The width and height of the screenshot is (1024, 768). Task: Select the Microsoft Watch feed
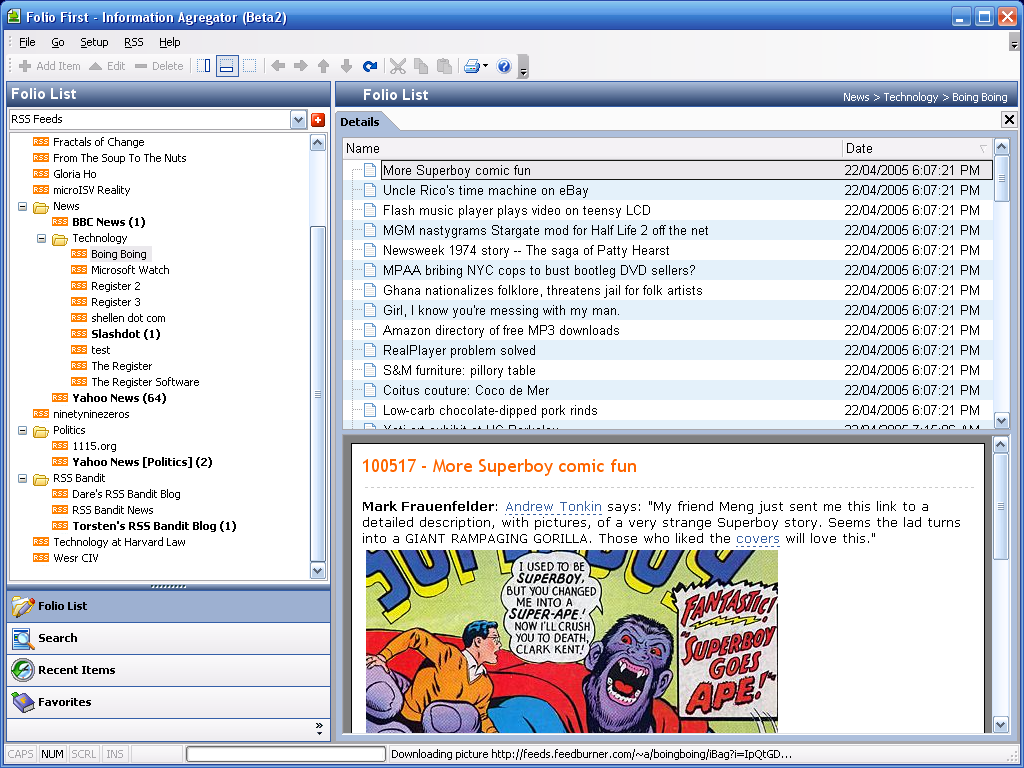pos(130,270)
